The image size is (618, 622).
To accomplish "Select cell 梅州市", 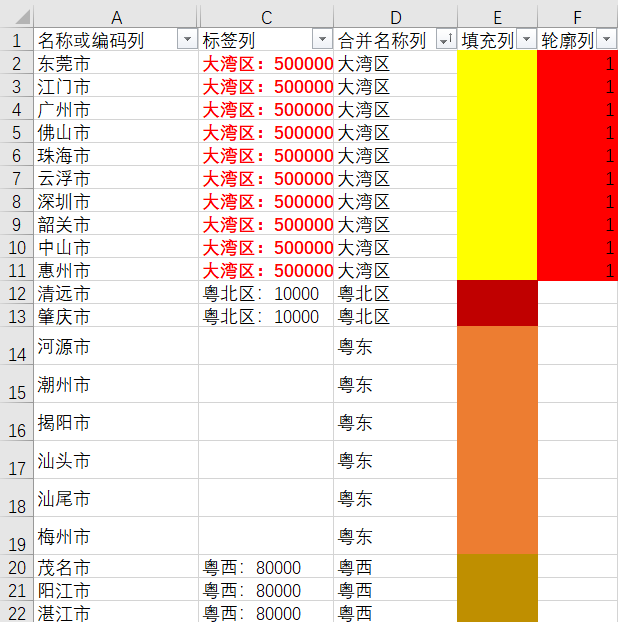I will 116,536.
